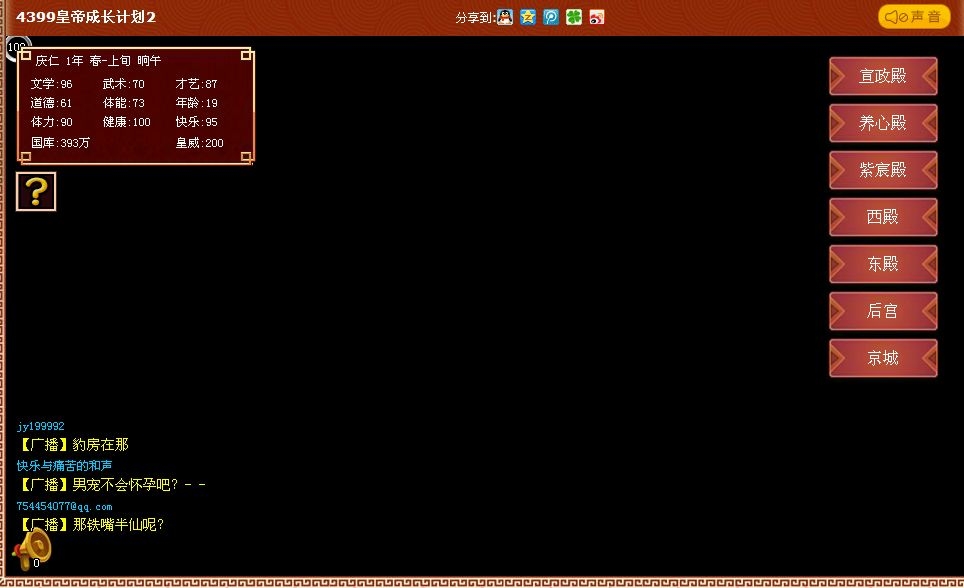This screenshot has height=588, width=964.
Task: Click the round level badge at top-left
Action: point(14,46)
